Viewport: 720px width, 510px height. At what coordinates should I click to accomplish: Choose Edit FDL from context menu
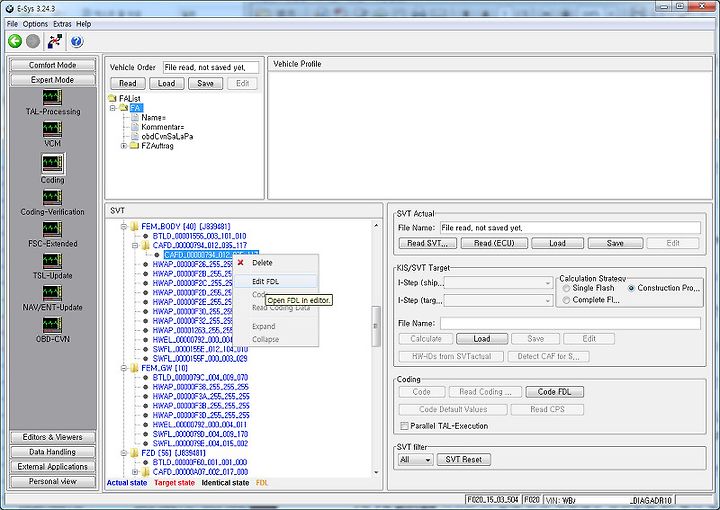(276, 281)
